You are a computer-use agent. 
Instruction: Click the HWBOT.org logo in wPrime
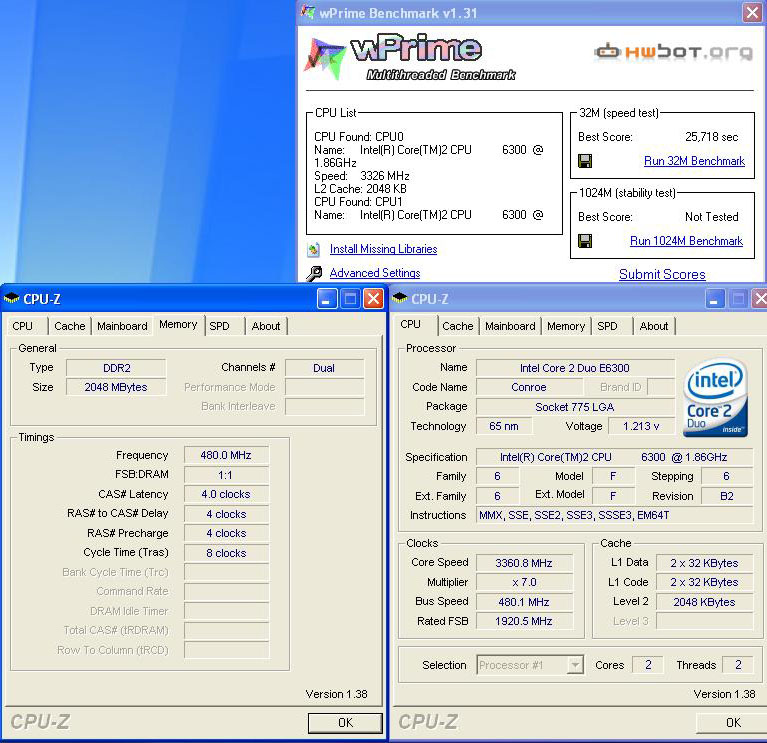(x=674, y=52)
